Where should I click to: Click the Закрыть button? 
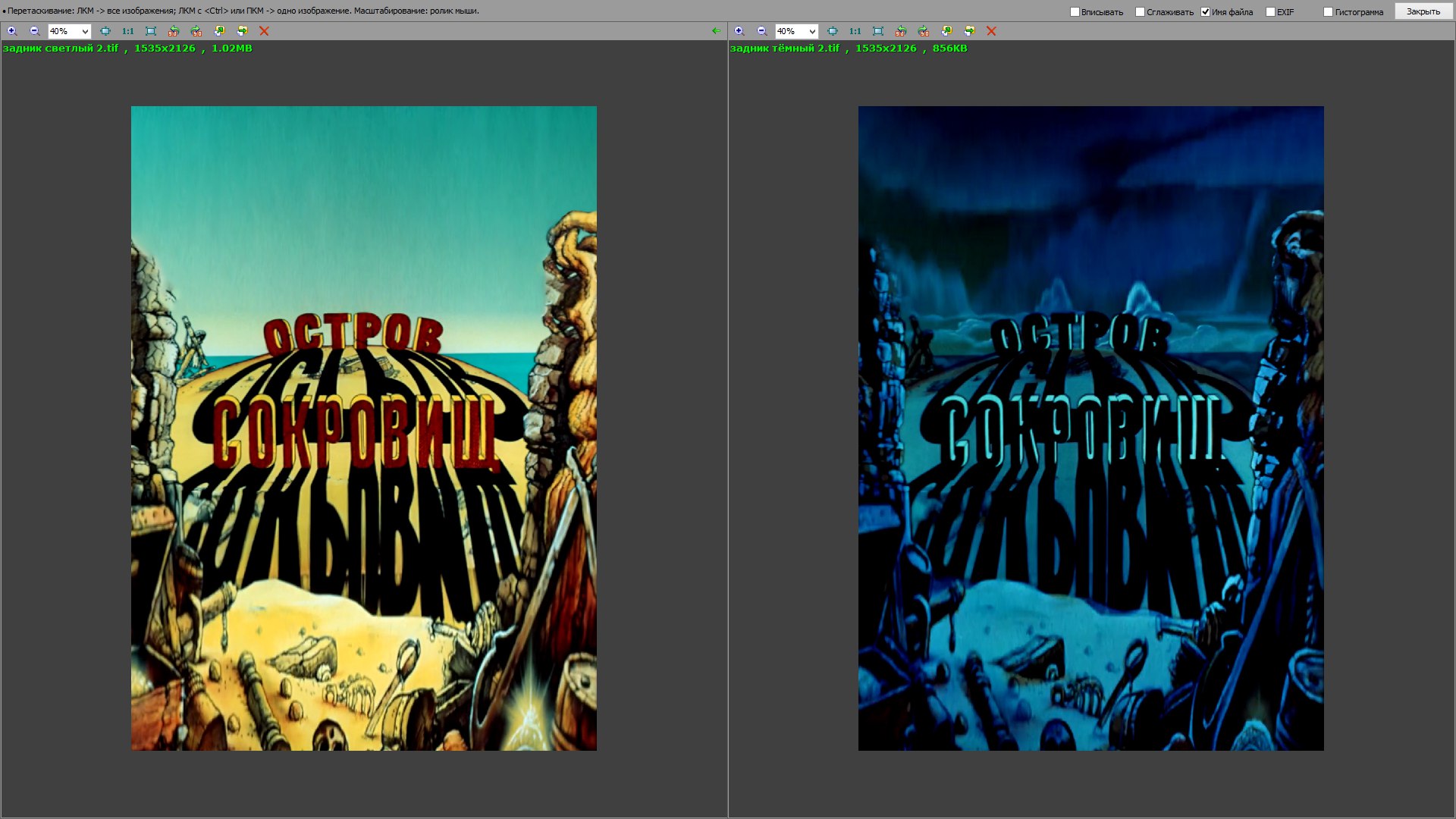click(1423, 11)
